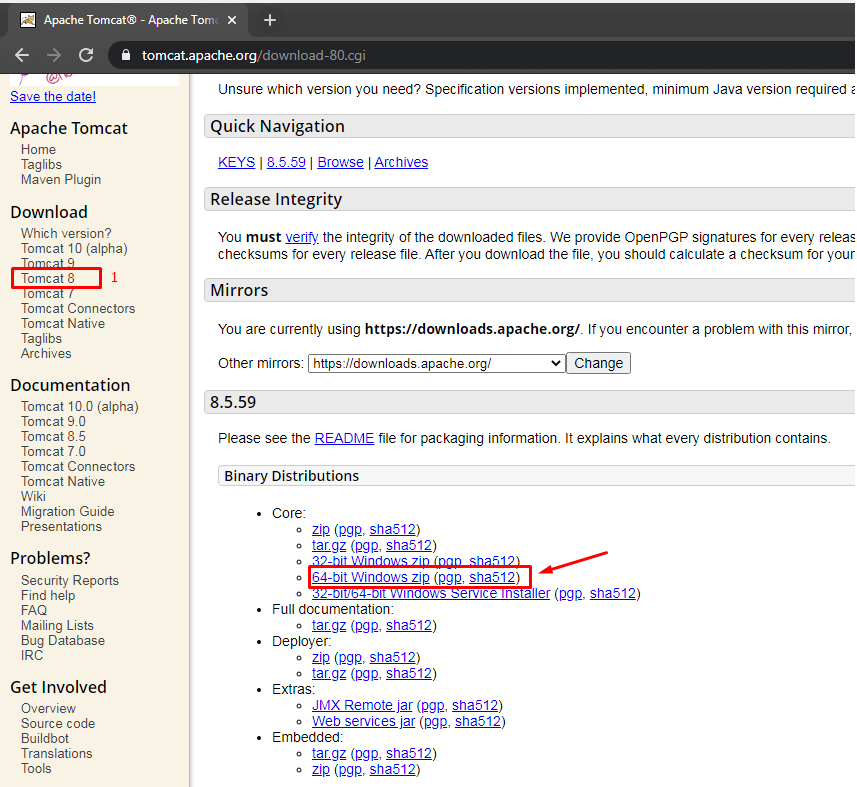Click the Tomcat favicon on the tab
This screenshot has height=787, width=857.
28,20
